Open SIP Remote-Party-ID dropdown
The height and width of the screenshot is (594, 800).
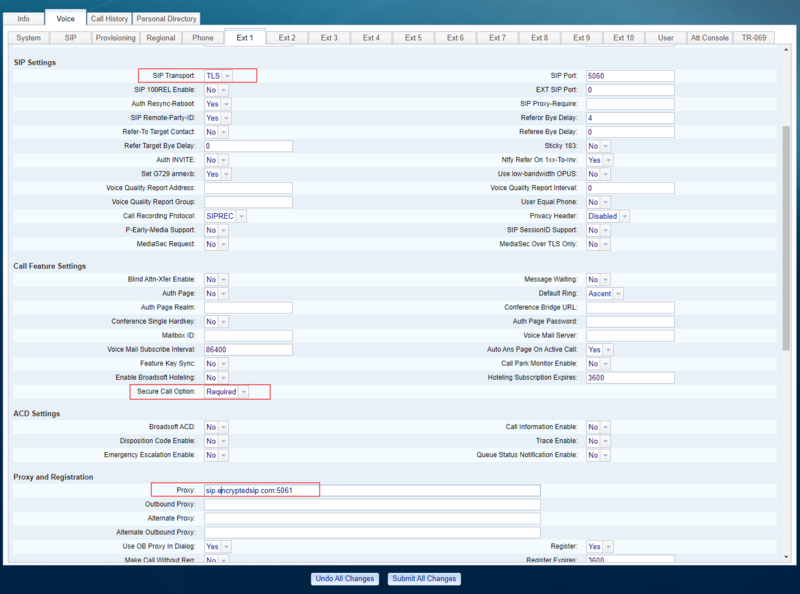[x=218, y=118]
